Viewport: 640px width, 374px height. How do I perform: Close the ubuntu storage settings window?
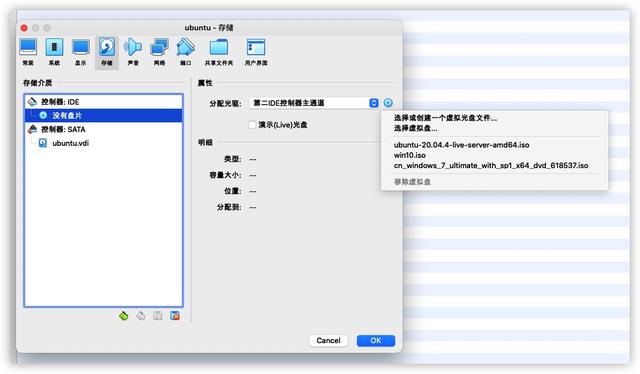coord(24,28)
